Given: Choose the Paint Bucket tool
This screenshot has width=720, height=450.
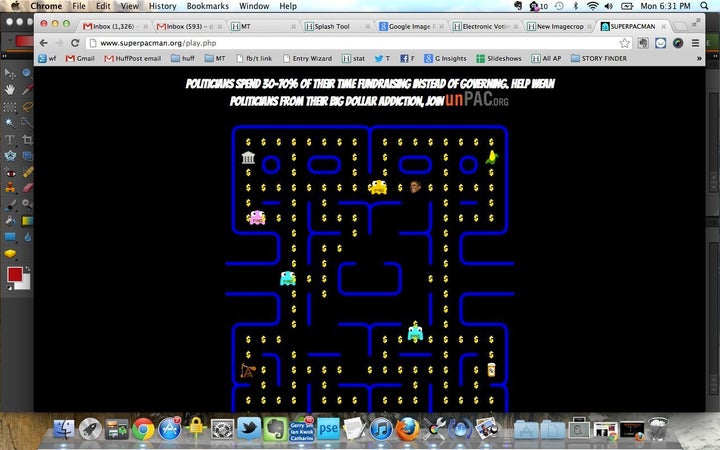Looking at the screenshot, I should point(10,221).
